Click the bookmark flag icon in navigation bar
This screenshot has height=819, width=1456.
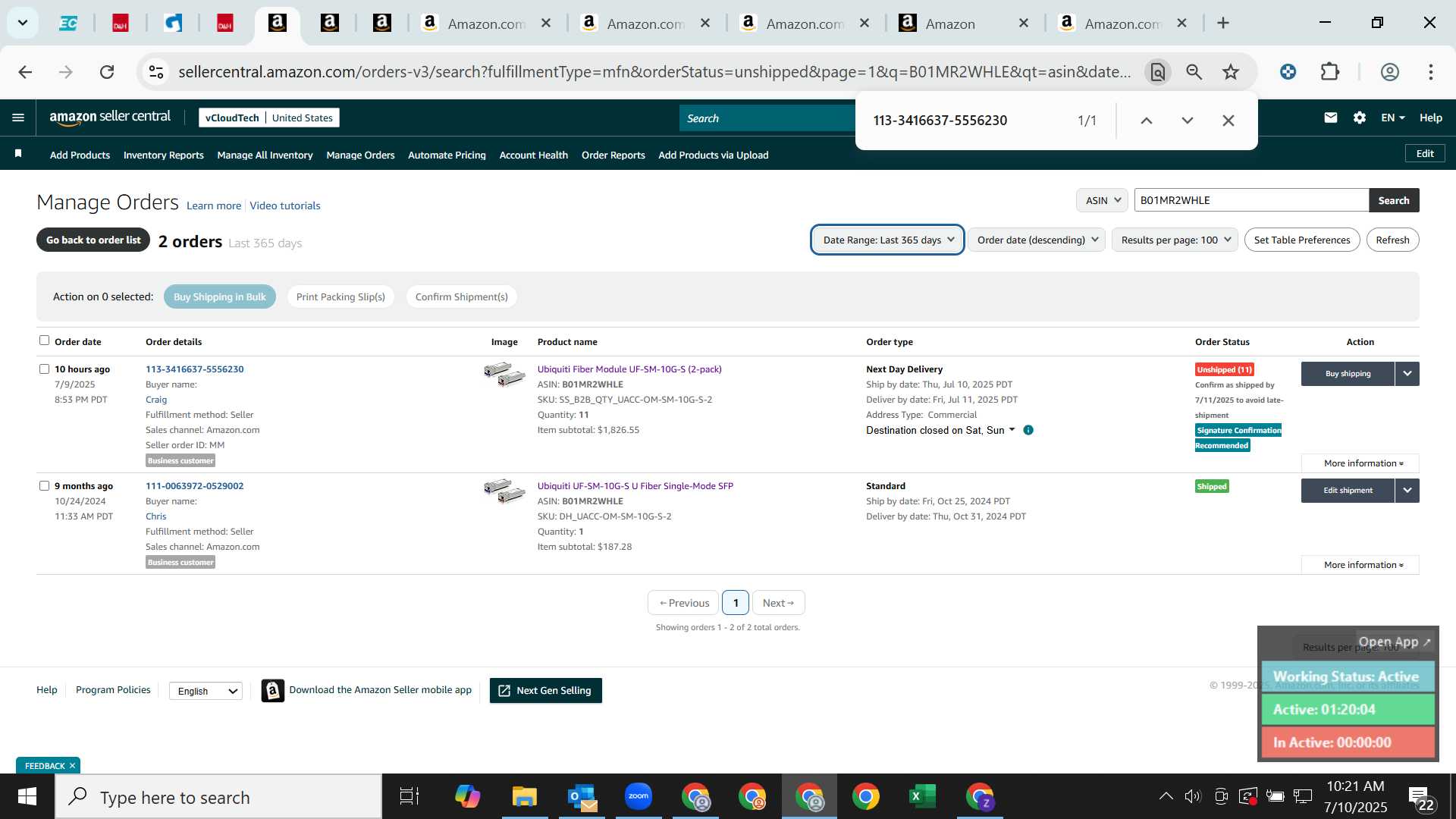pos(18,154)
